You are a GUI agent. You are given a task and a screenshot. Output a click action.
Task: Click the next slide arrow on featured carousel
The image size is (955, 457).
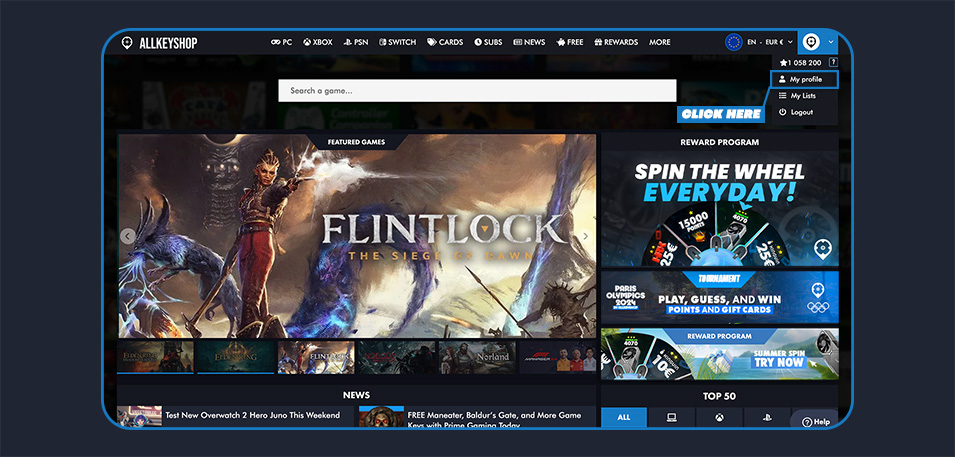coord(586,237)
